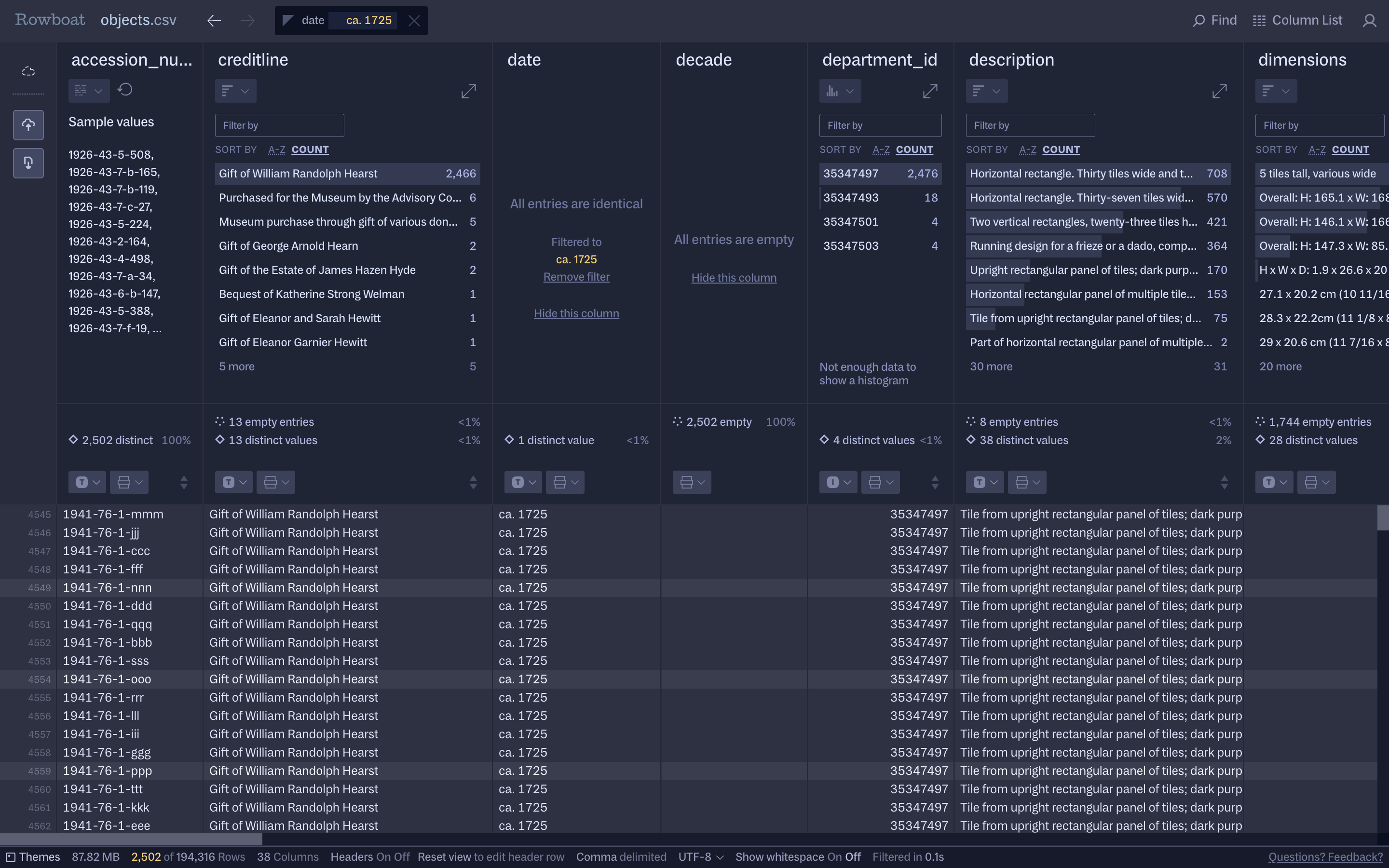Viewport: 1389px width, 868px height.
Task: Click the user account icon
Action: point(1370,21)
